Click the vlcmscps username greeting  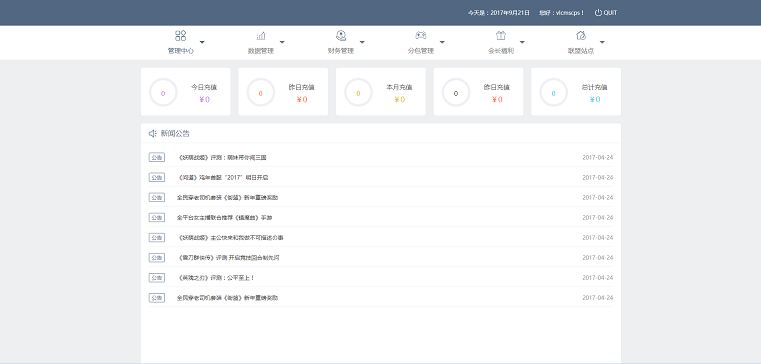point(562,13)
